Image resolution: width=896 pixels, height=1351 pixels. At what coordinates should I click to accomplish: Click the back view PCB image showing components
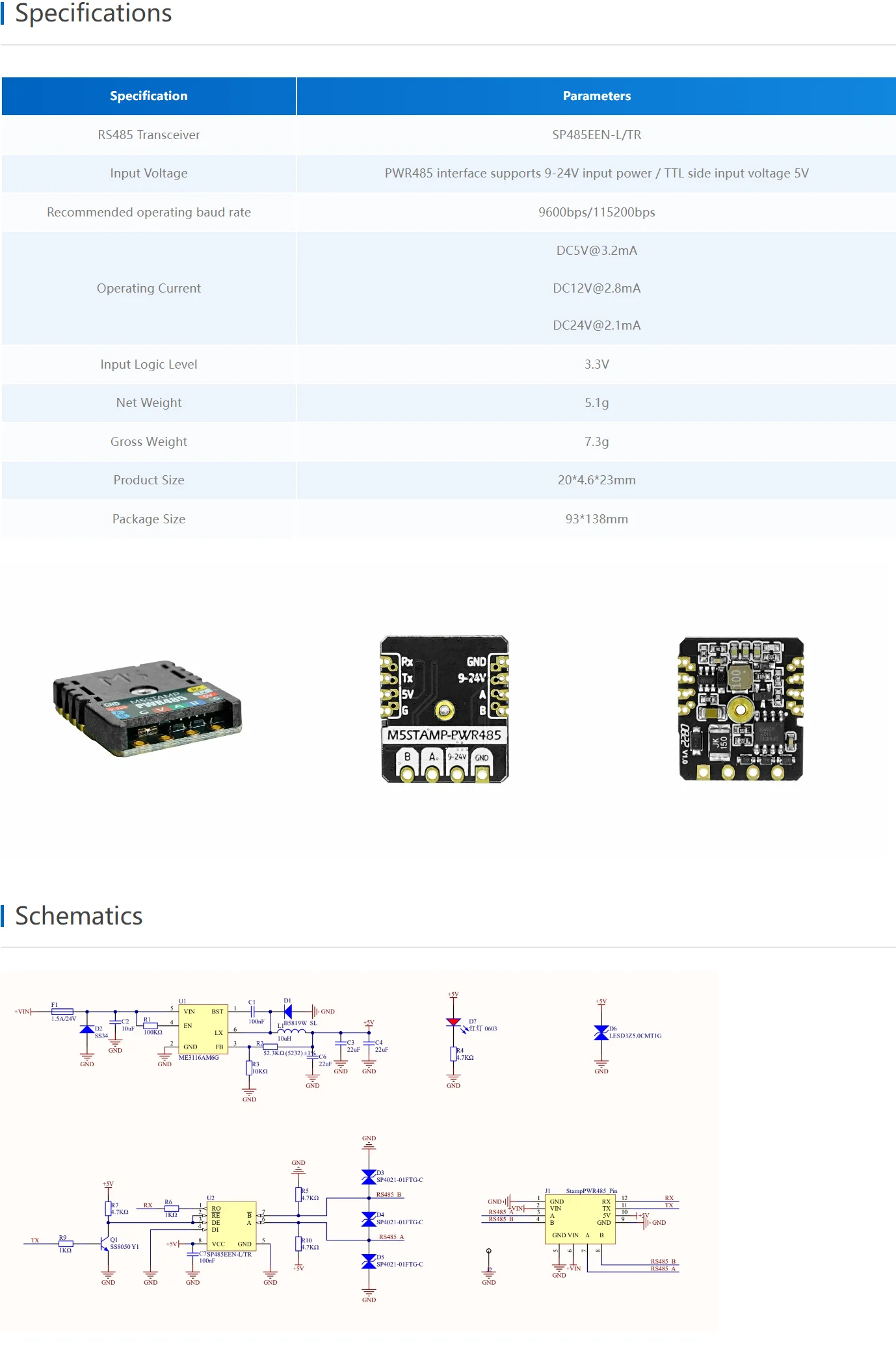(741, 709)
